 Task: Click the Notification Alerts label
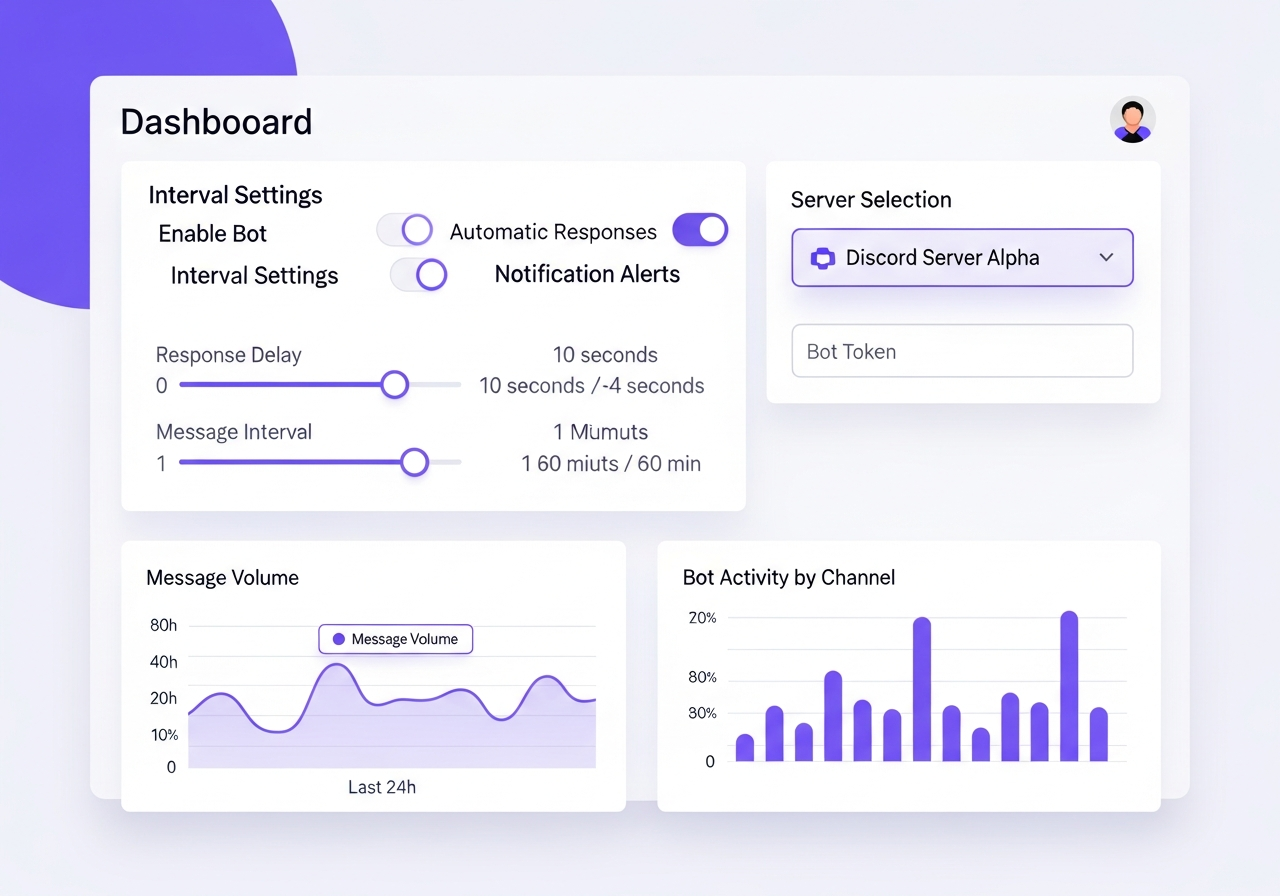587,274
